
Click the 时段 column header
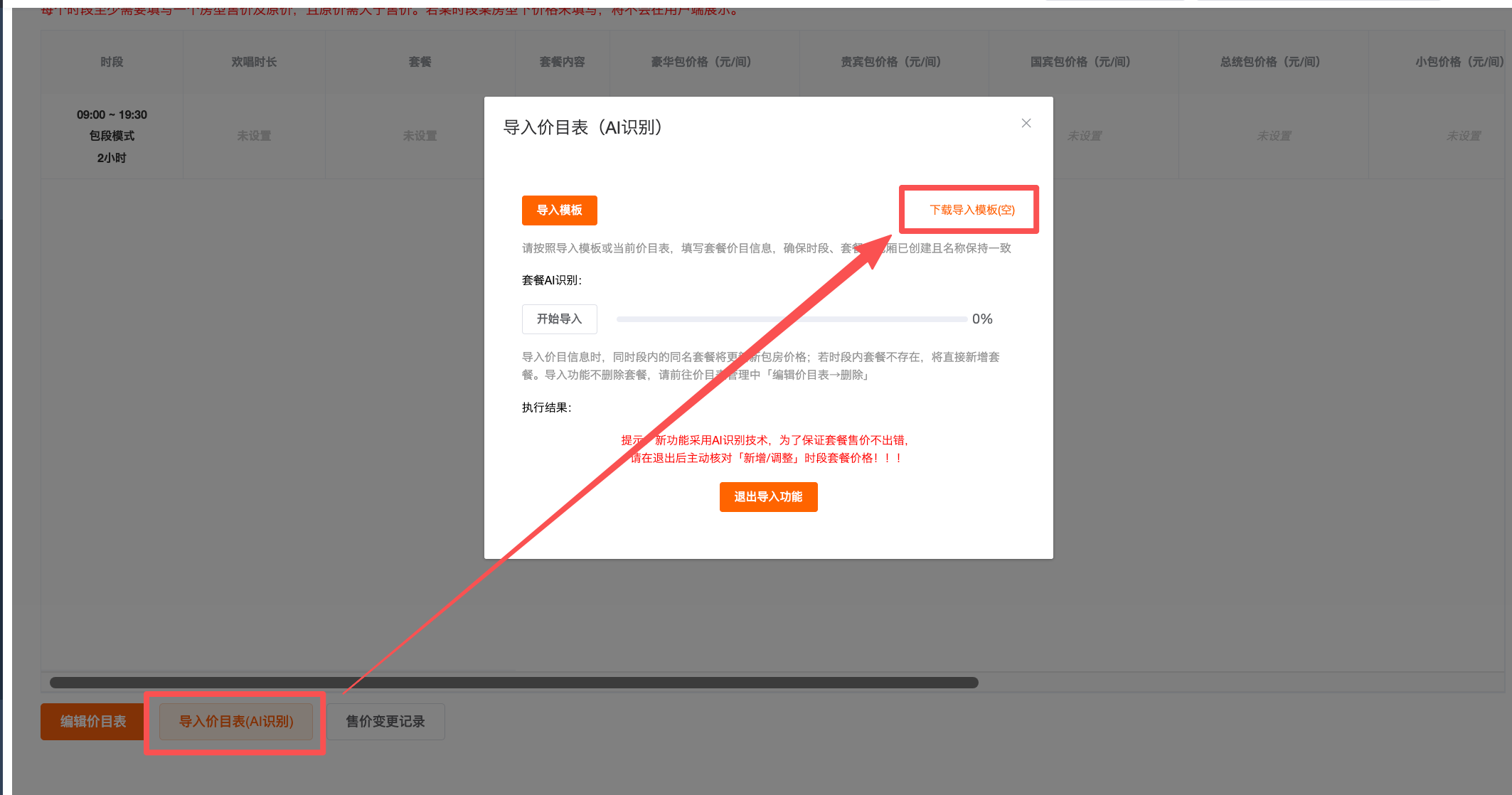112,62
